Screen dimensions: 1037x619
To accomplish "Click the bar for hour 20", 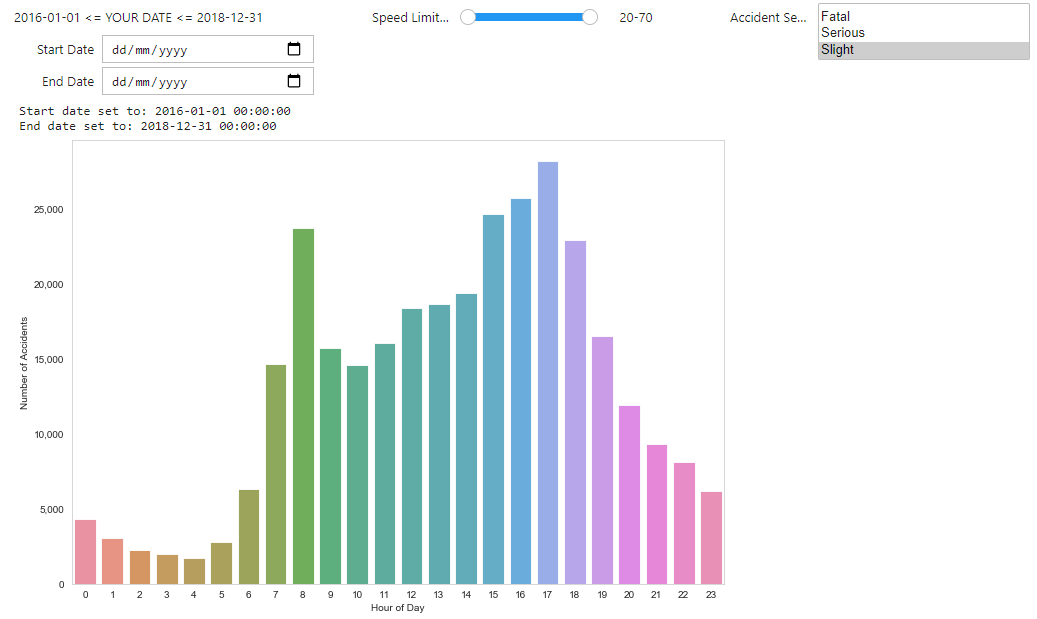I will tap(629, 495).
